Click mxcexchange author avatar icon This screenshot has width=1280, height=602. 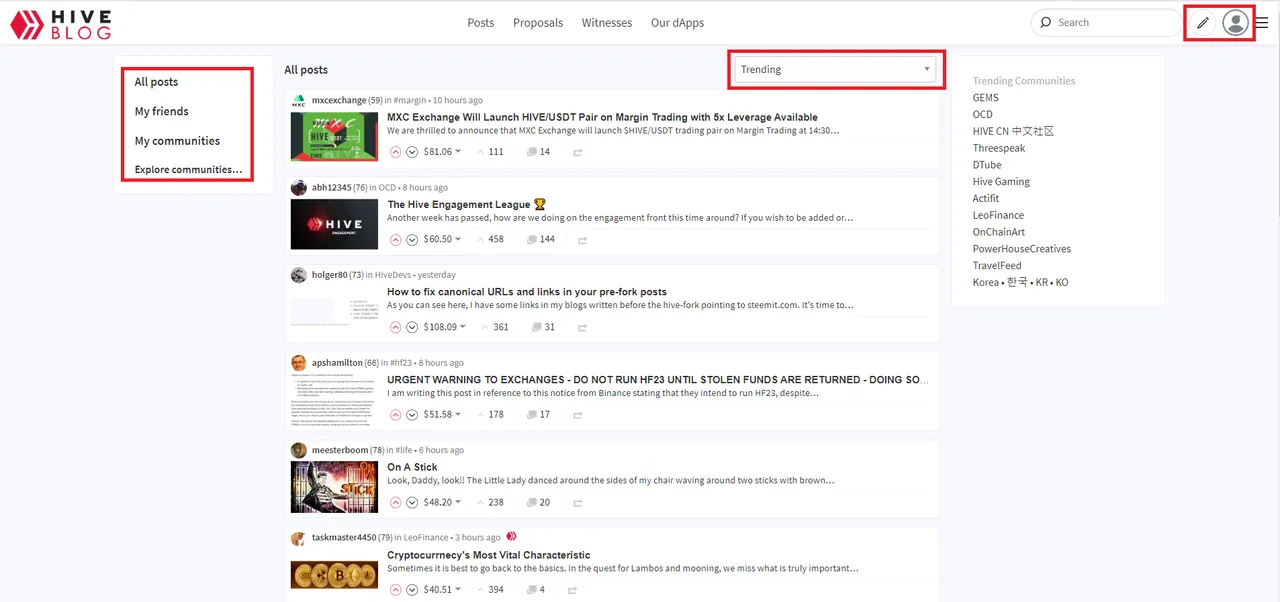(298, 100)
